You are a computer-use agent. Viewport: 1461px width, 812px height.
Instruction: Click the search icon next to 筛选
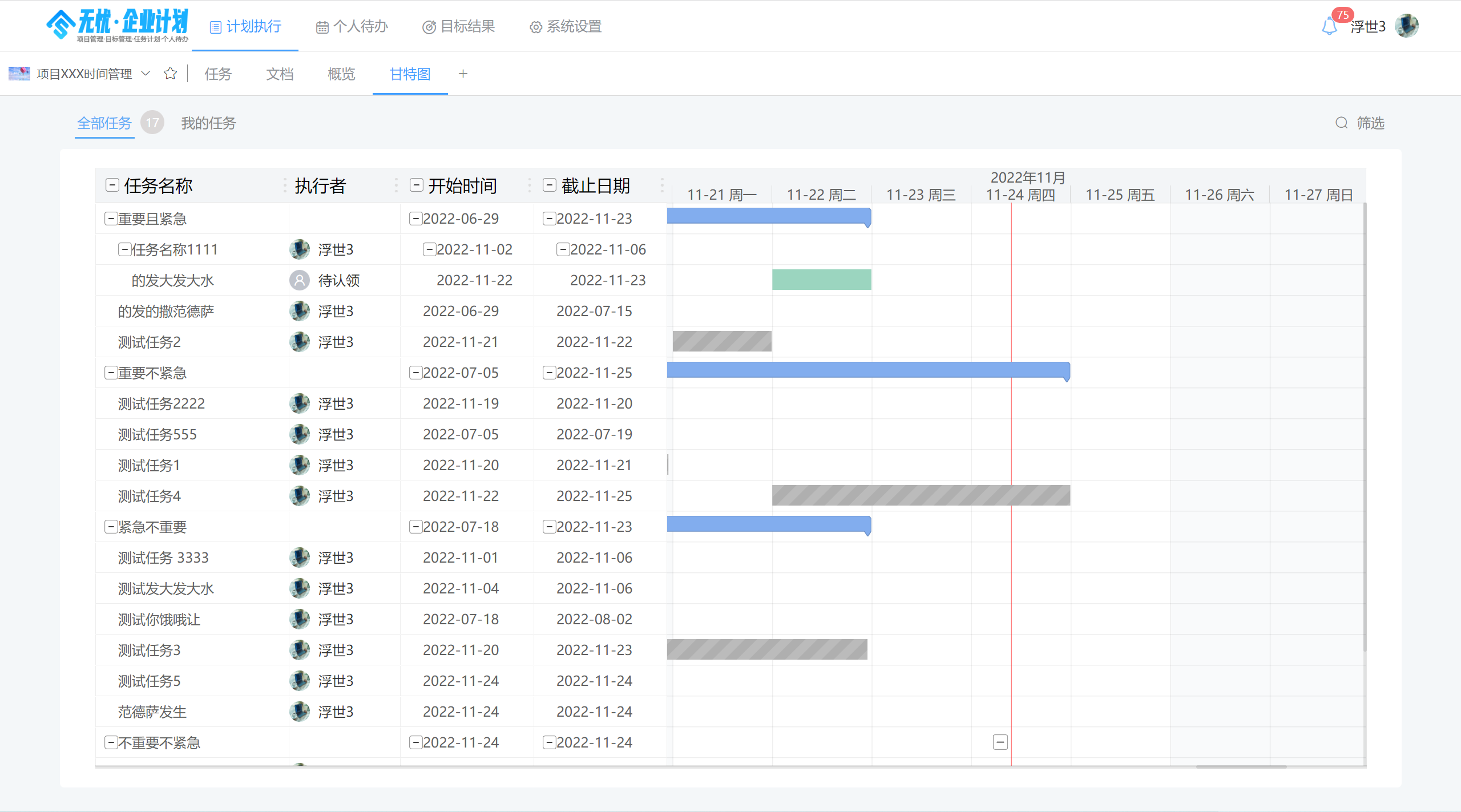point(1341,123)
